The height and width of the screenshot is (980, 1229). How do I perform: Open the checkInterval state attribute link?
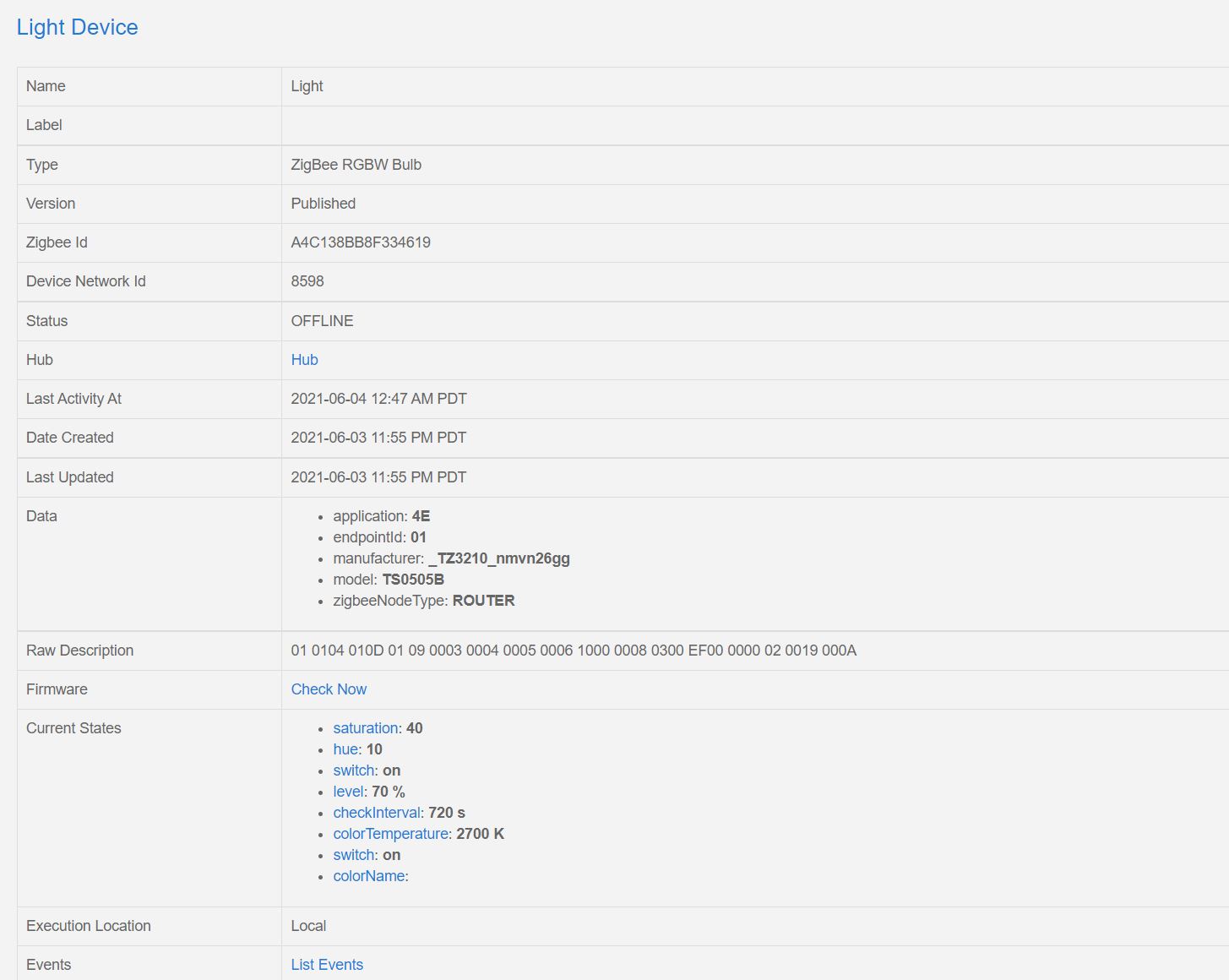click(376, 812)
